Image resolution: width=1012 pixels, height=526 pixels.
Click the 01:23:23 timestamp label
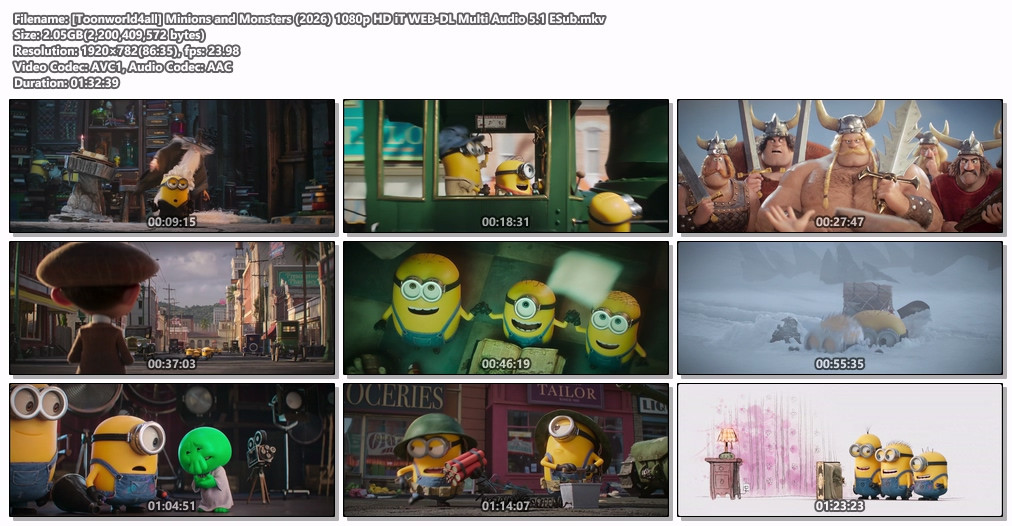(x=839, y=506)
